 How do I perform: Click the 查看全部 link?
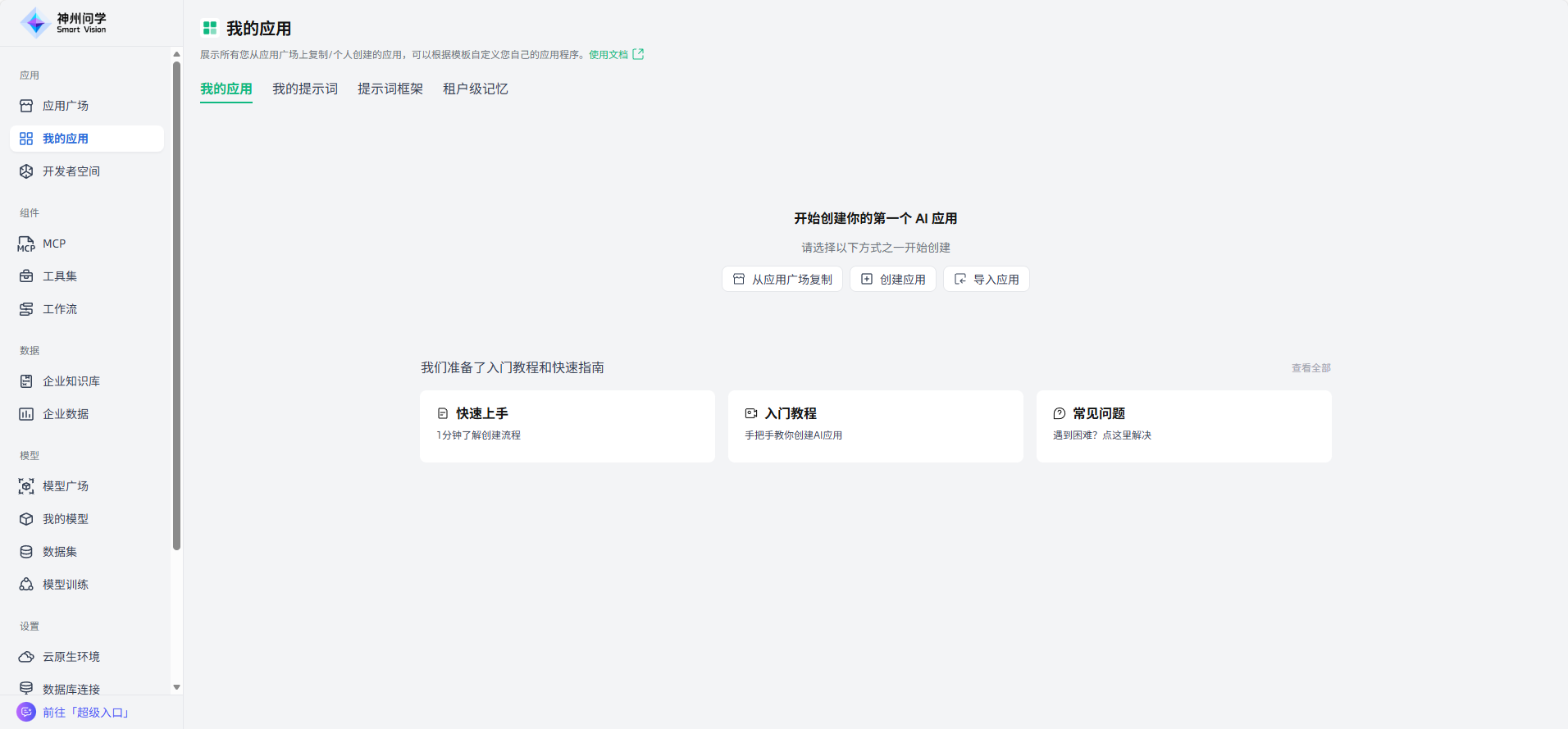pos(1310,368)
